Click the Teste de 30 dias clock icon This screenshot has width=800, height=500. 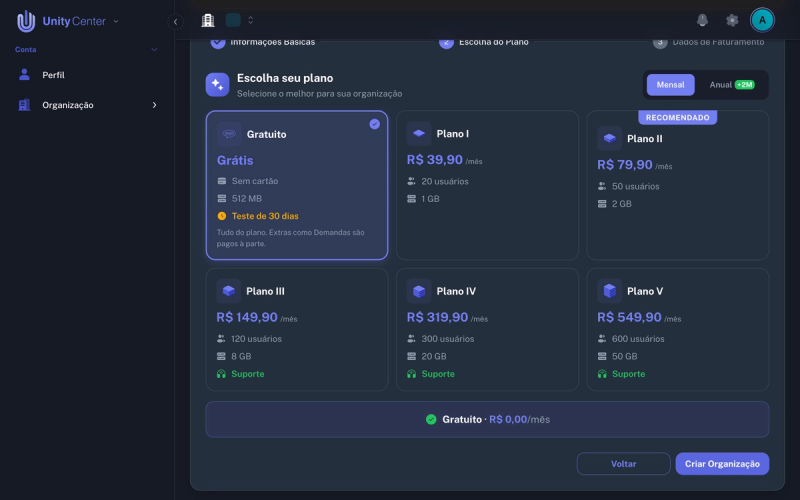[221, 216]
